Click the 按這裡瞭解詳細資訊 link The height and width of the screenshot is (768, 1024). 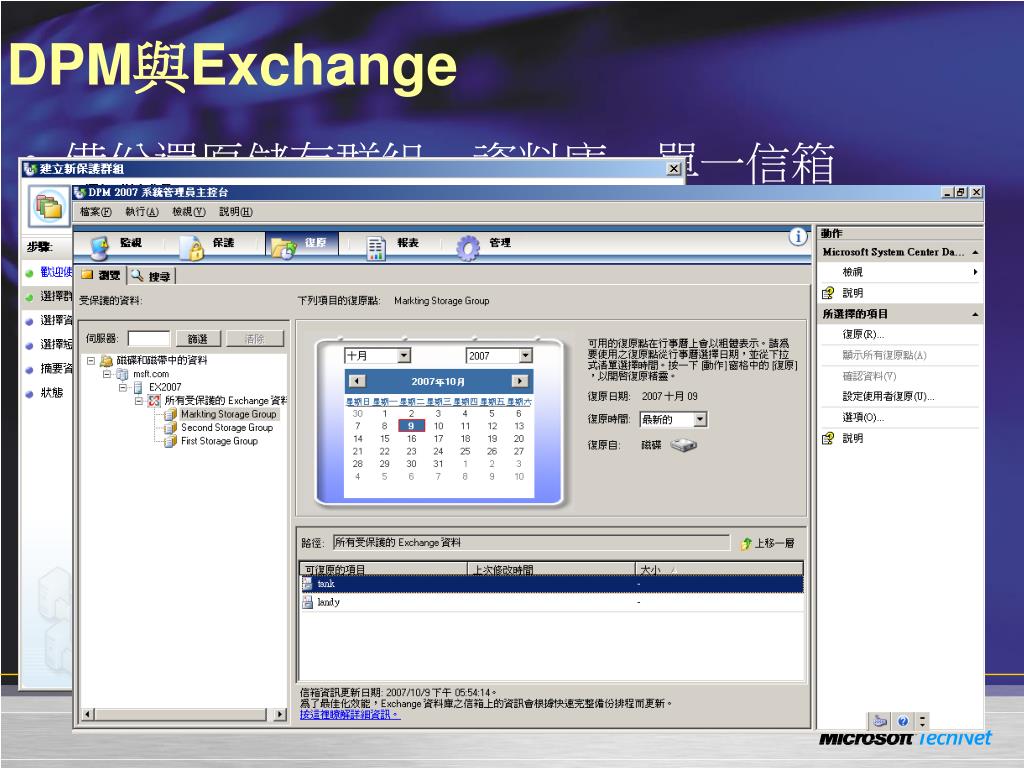[350, 714]
